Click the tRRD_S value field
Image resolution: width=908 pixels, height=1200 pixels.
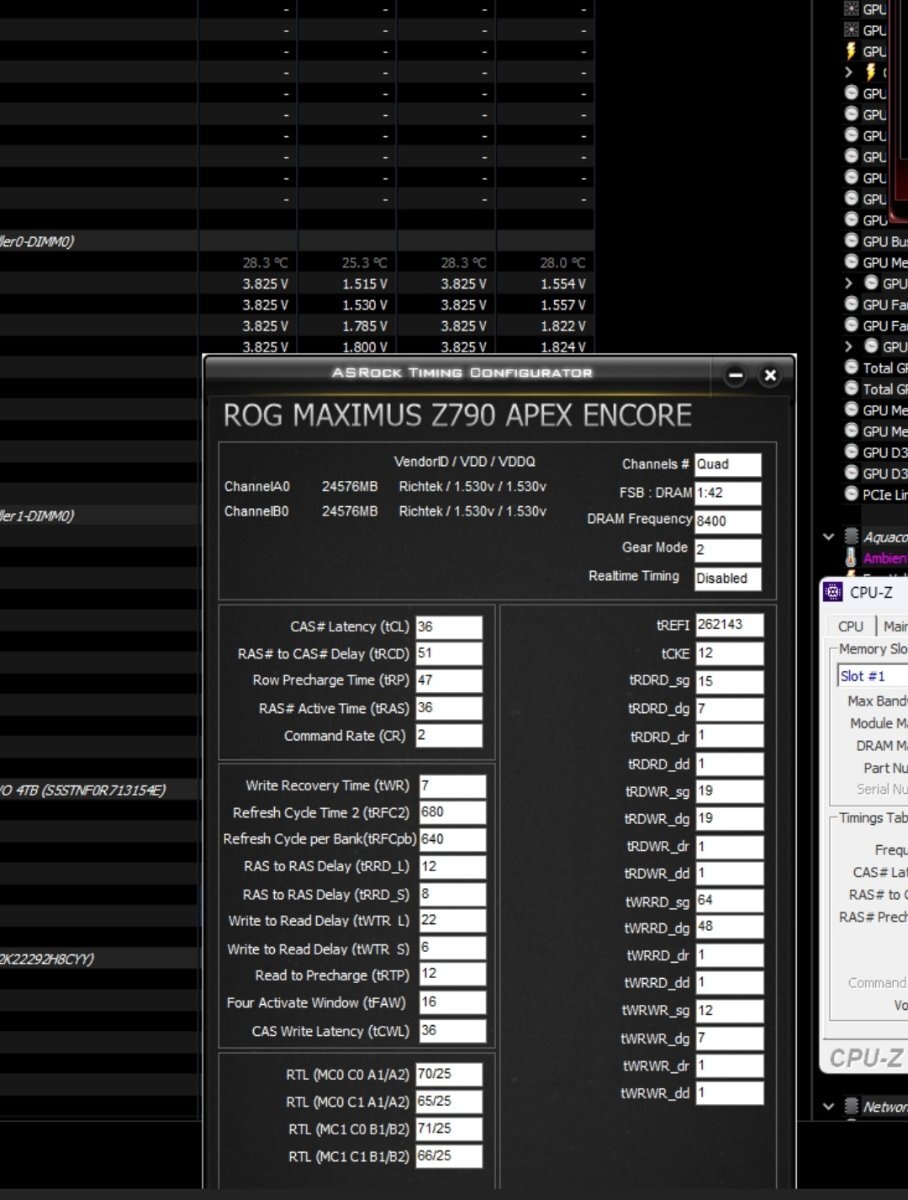coord(452,895)
